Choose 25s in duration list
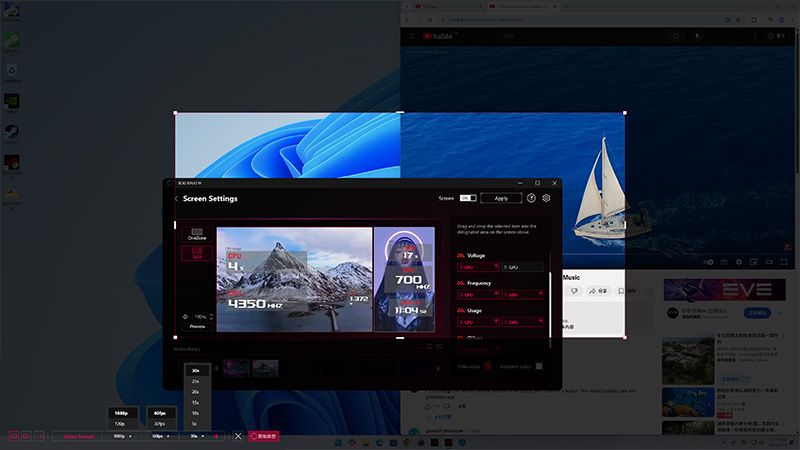800x450 pixels. (x=195, y=381)
